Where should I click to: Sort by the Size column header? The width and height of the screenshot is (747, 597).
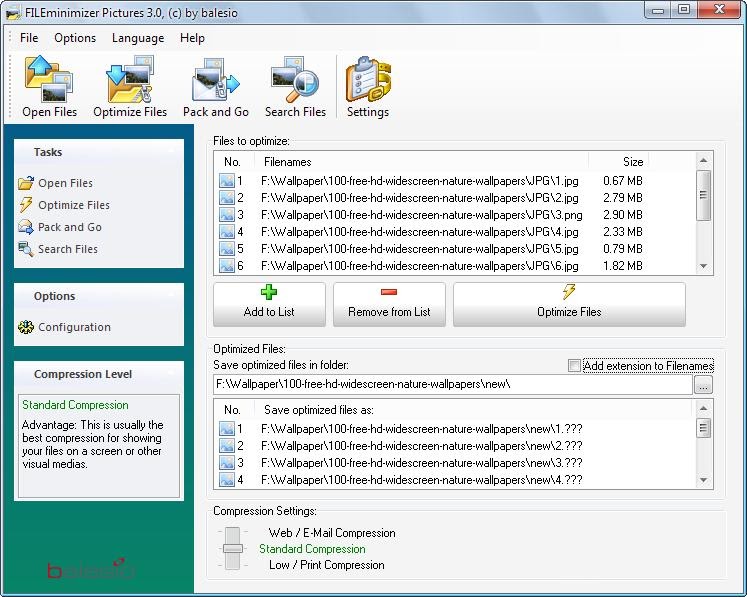click(618, 162)
